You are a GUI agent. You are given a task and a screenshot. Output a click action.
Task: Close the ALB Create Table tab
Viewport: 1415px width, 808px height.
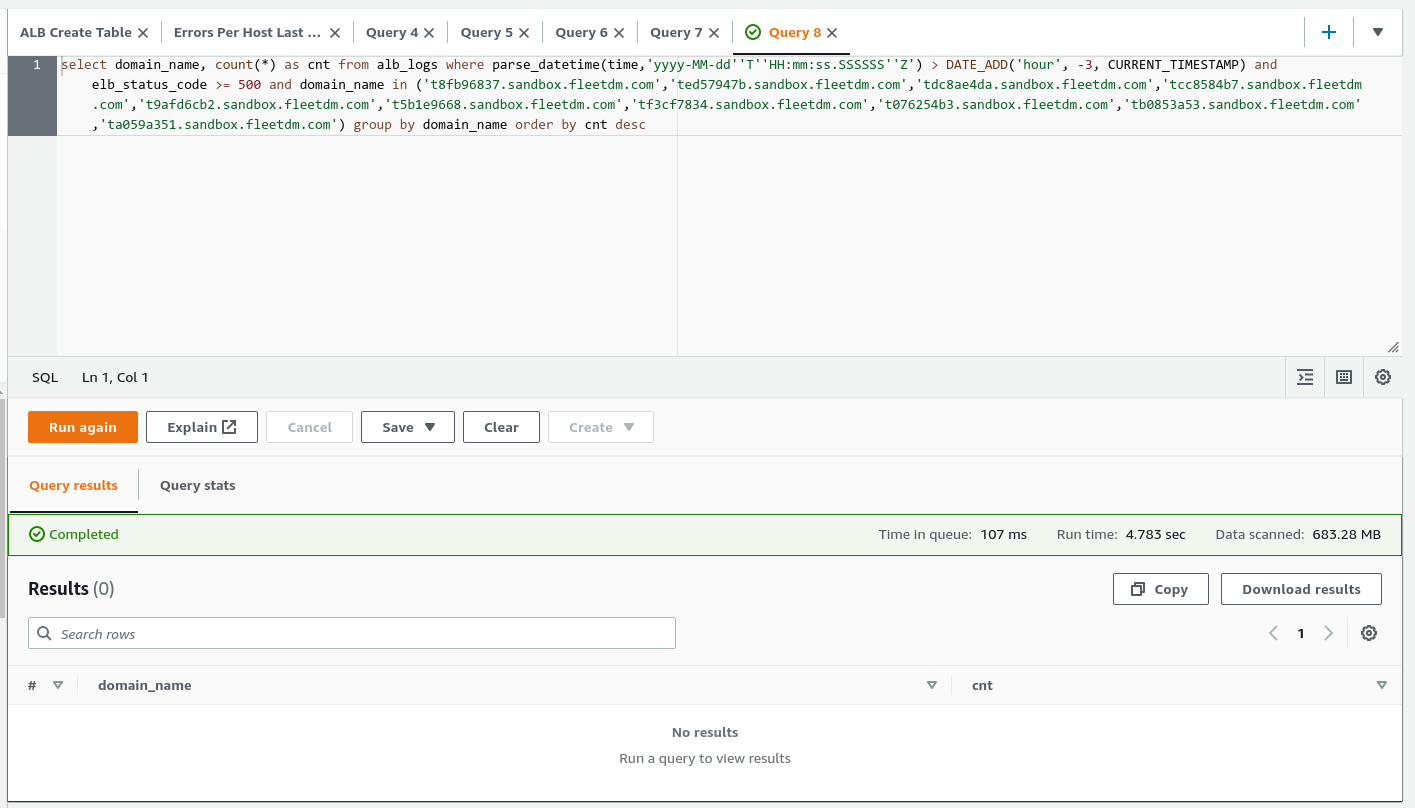click(143, 33)
